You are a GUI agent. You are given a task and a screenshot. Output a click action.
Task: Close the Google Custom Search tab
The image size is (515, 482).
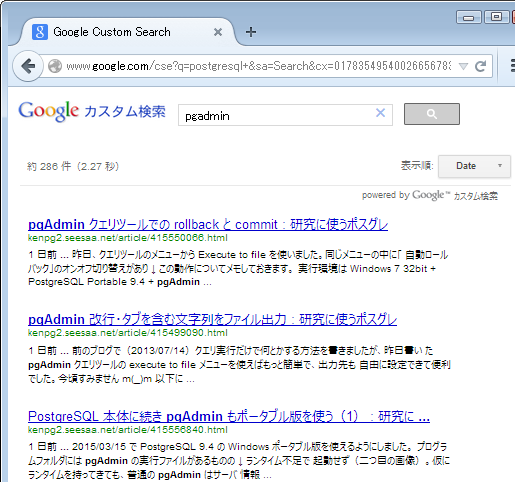point(218,32)
